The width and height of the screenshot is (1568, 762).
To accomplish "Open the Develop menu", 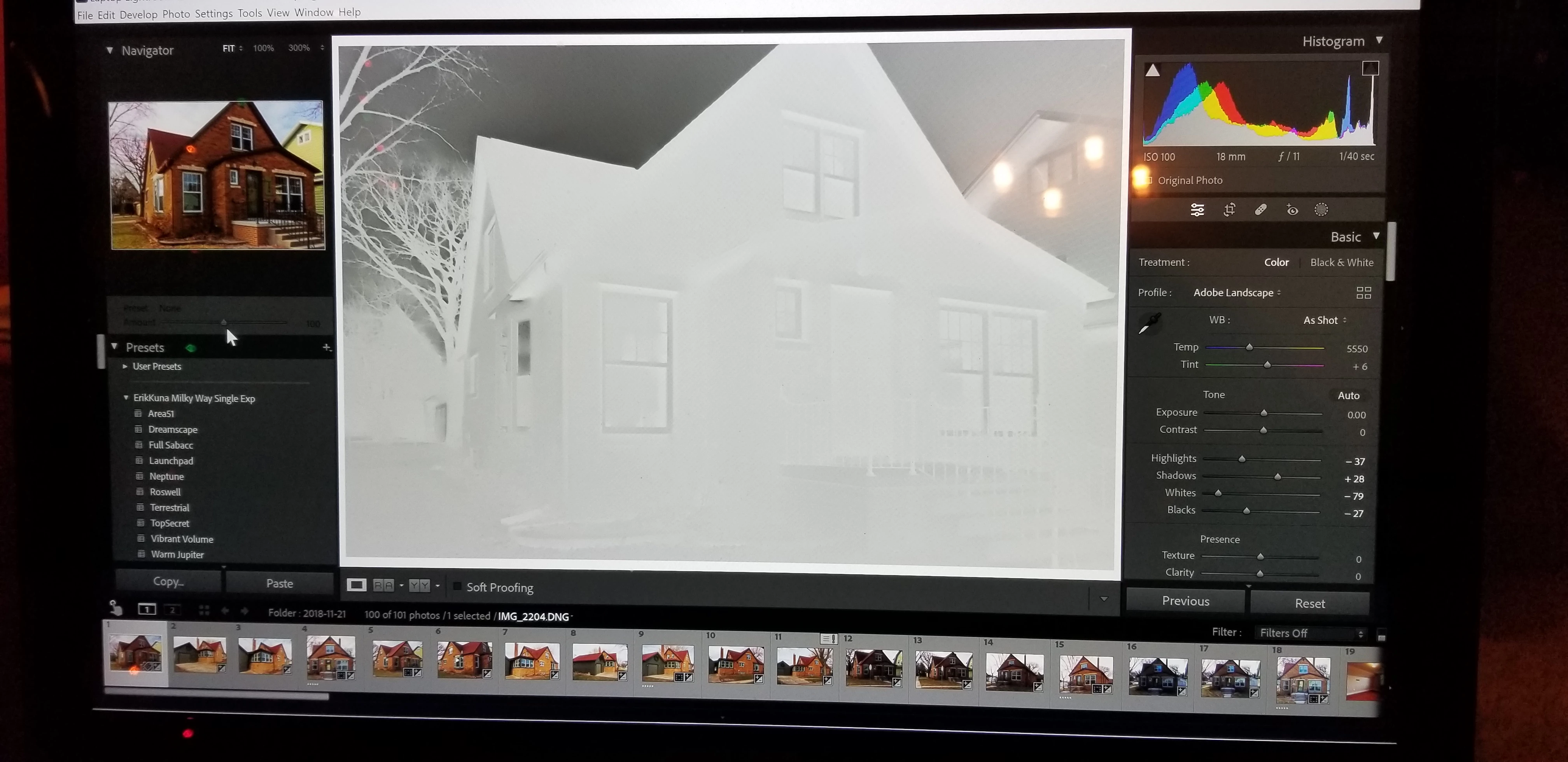I will (x=138, y=15).
